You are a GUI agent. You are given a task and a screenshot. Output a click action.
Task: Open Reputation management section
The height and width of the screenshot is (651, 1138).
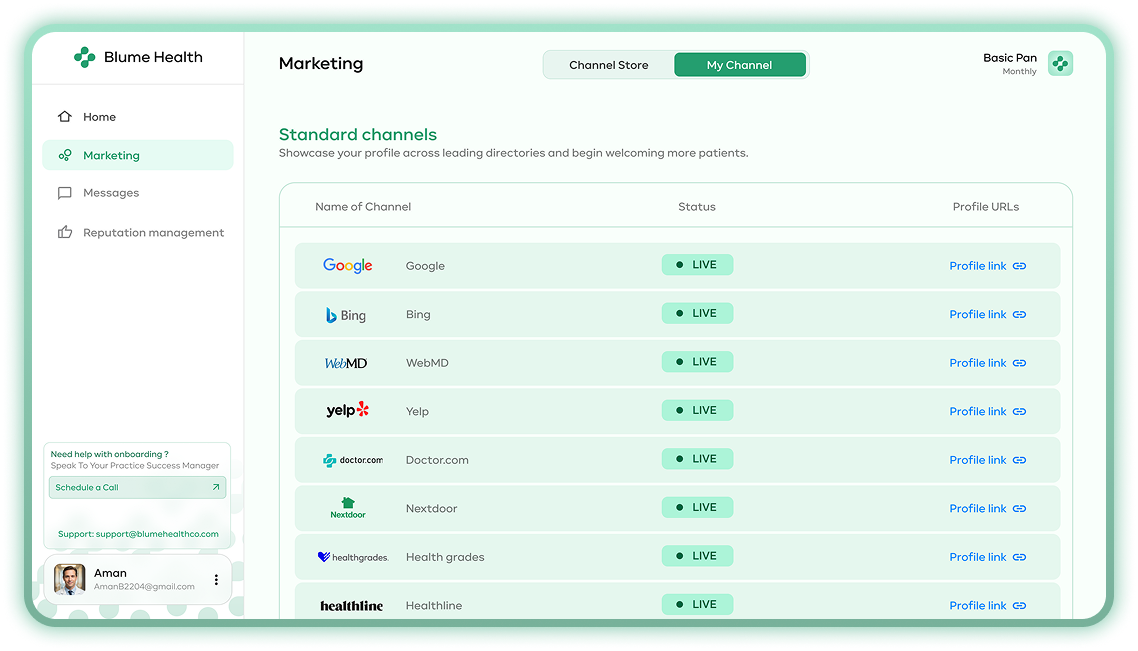point(153,233)
